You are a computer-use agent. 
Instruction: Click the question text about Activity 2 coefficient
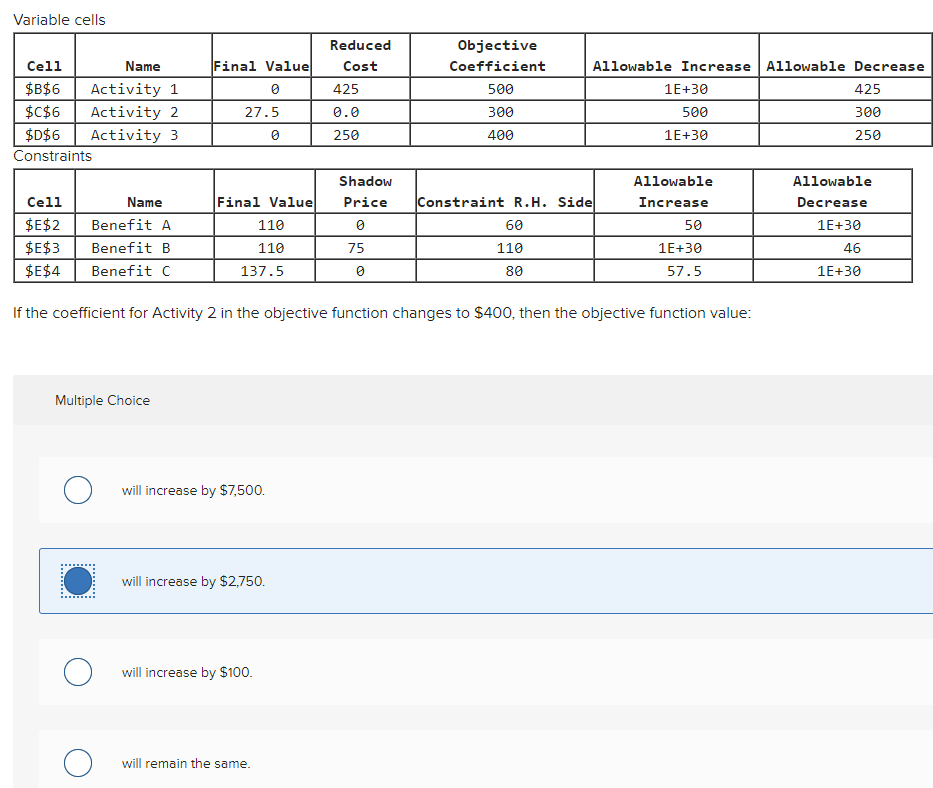pyautogui.click(x=382, y=313)
